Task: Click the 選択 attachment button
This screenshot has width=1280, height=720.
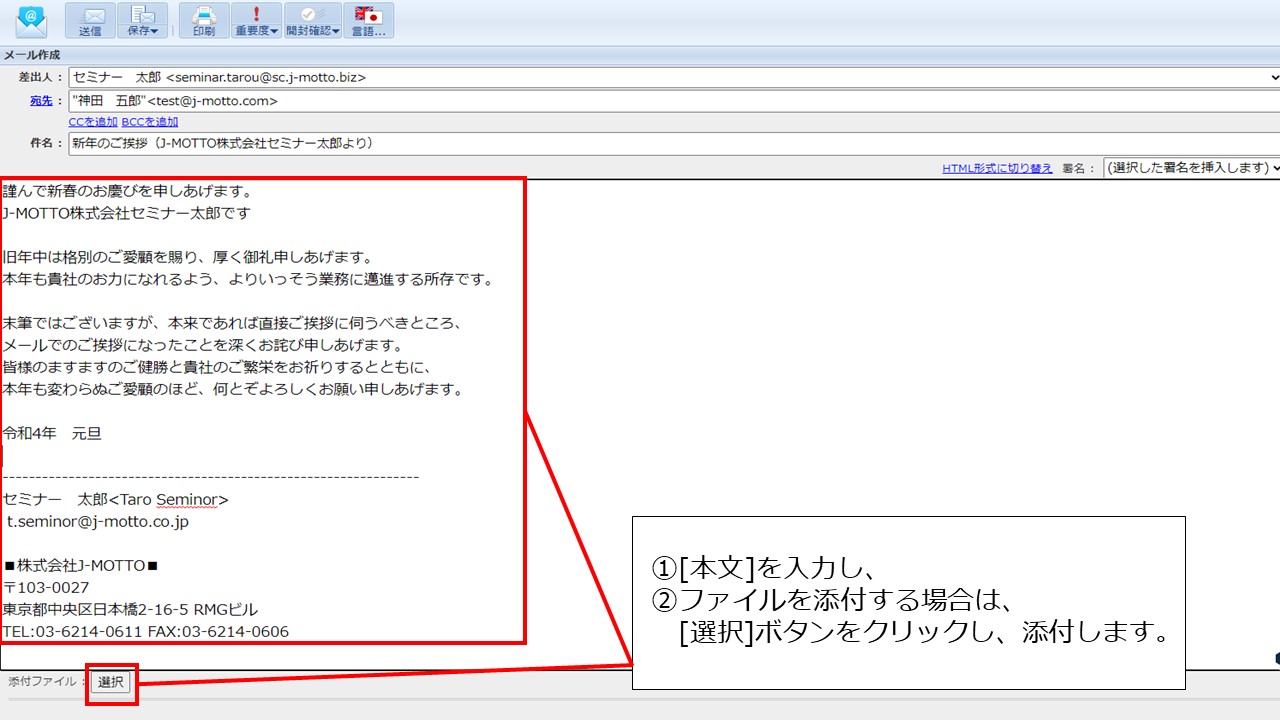Action: (x=111, y=682)
